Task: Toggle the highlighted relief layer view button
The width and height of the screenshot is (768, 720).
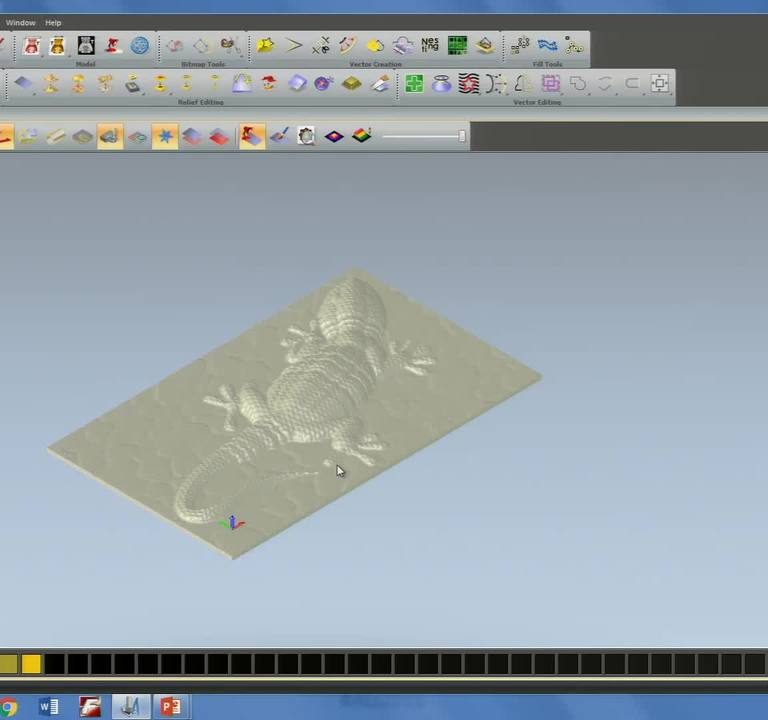Action: point(110,136)
